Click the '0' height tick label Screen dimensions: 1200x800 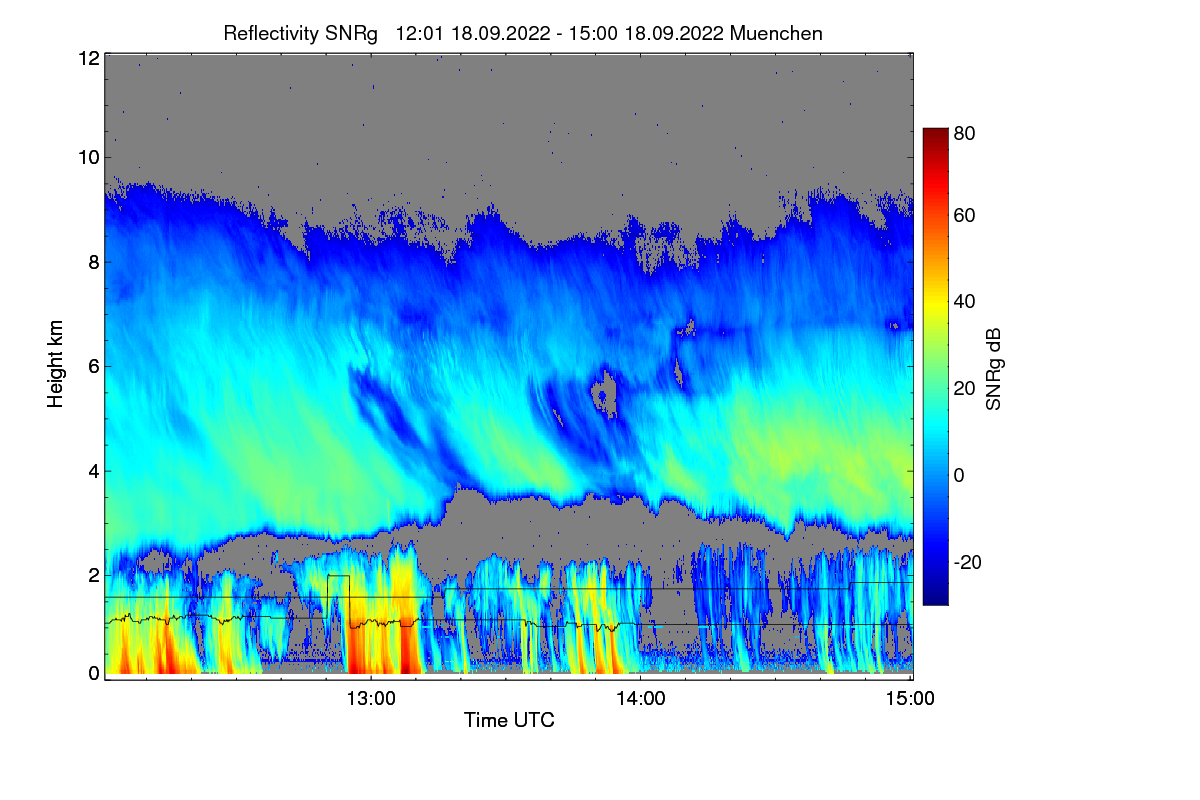pyautogui.click(x=94, y=673)
